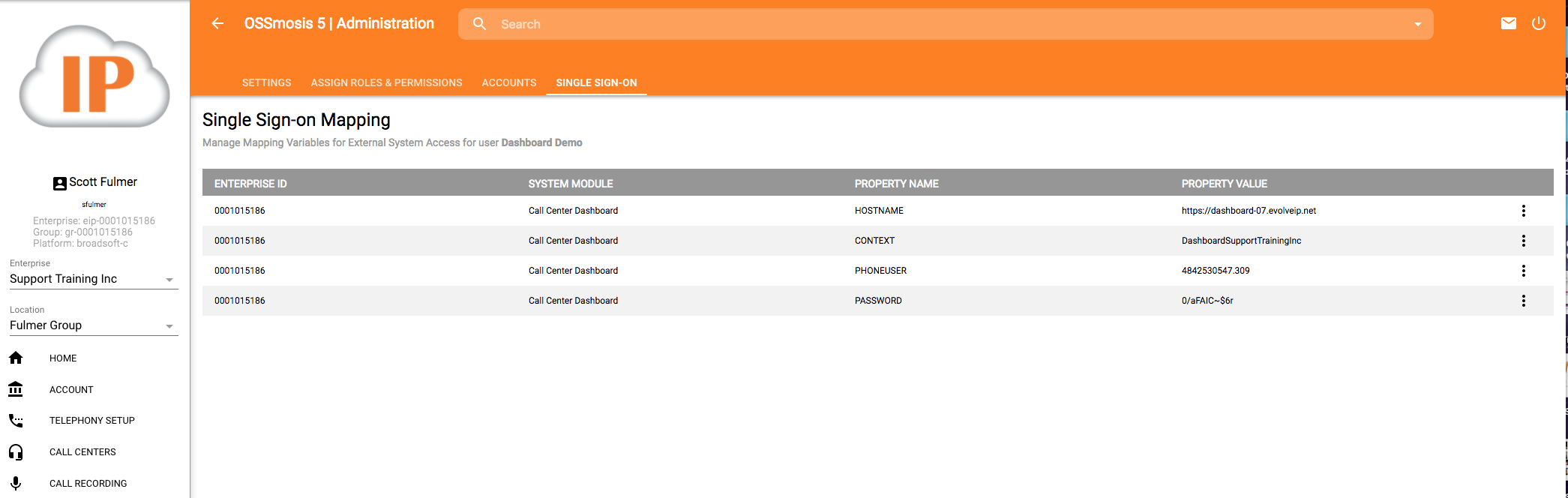Open the mail envelope icon

click(x=1508, y=23)
